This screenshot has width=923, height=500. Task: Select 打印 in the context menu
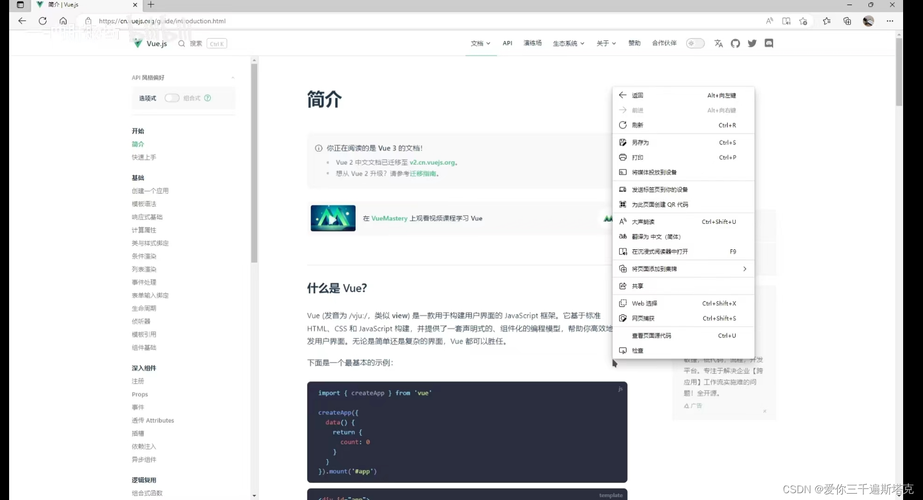[x=683, y=158]
